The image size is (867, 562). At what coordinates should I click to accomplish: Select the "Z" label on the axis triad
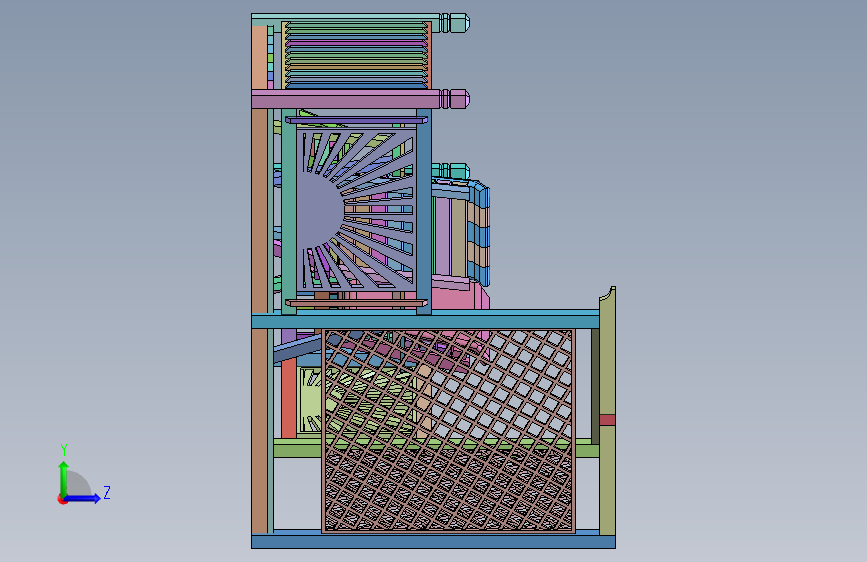click(107, 492)
